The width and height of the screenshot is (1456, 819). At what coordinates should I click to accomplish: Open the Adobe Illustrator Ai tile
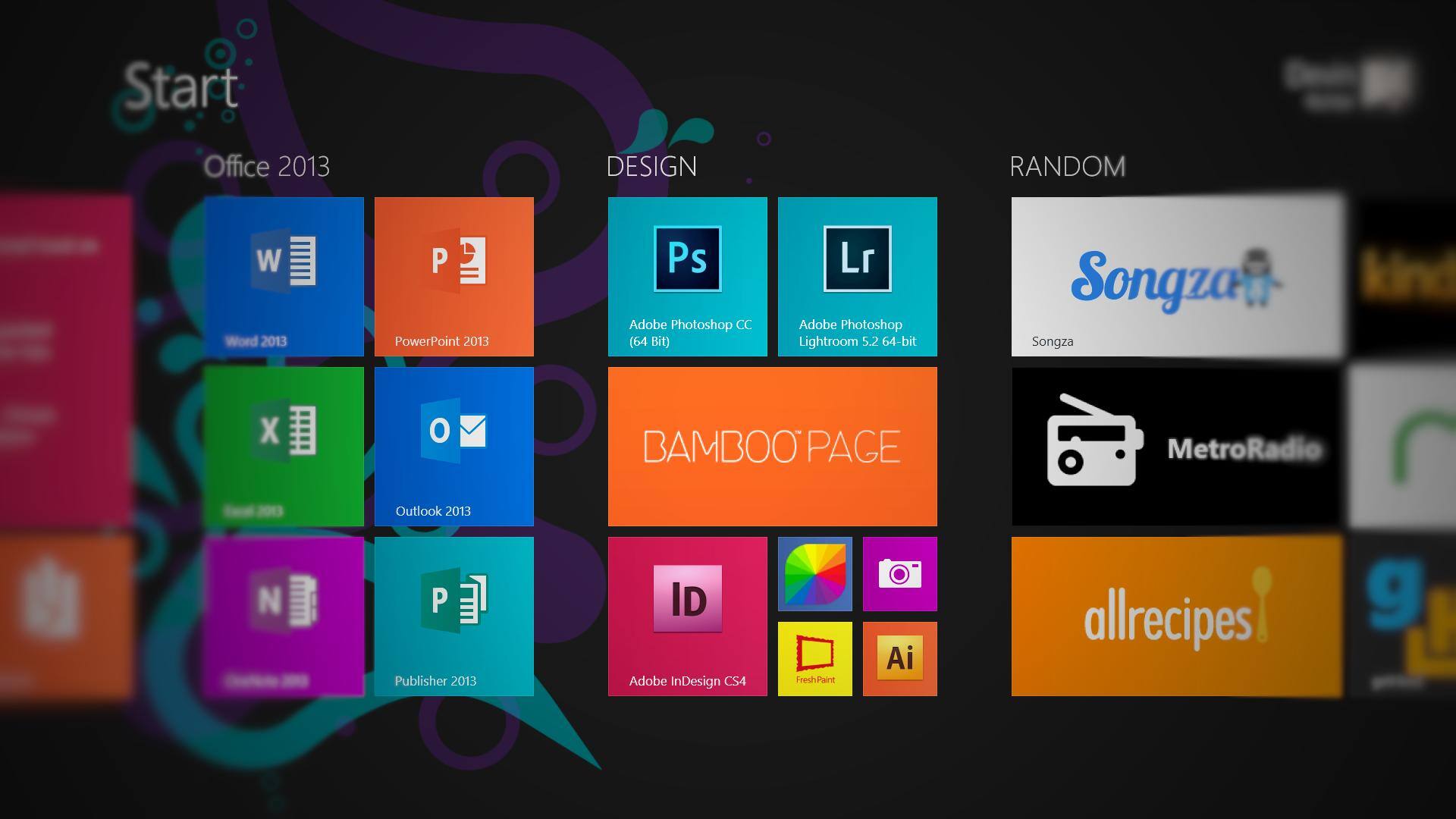click(899, 658)
